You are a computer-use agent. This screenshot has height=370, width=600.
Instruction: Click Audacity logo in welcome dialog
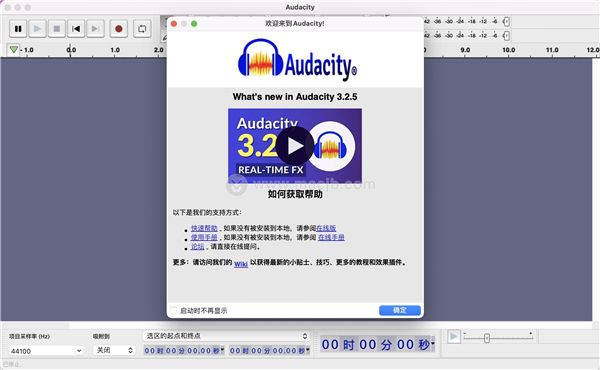click(298, 60)
